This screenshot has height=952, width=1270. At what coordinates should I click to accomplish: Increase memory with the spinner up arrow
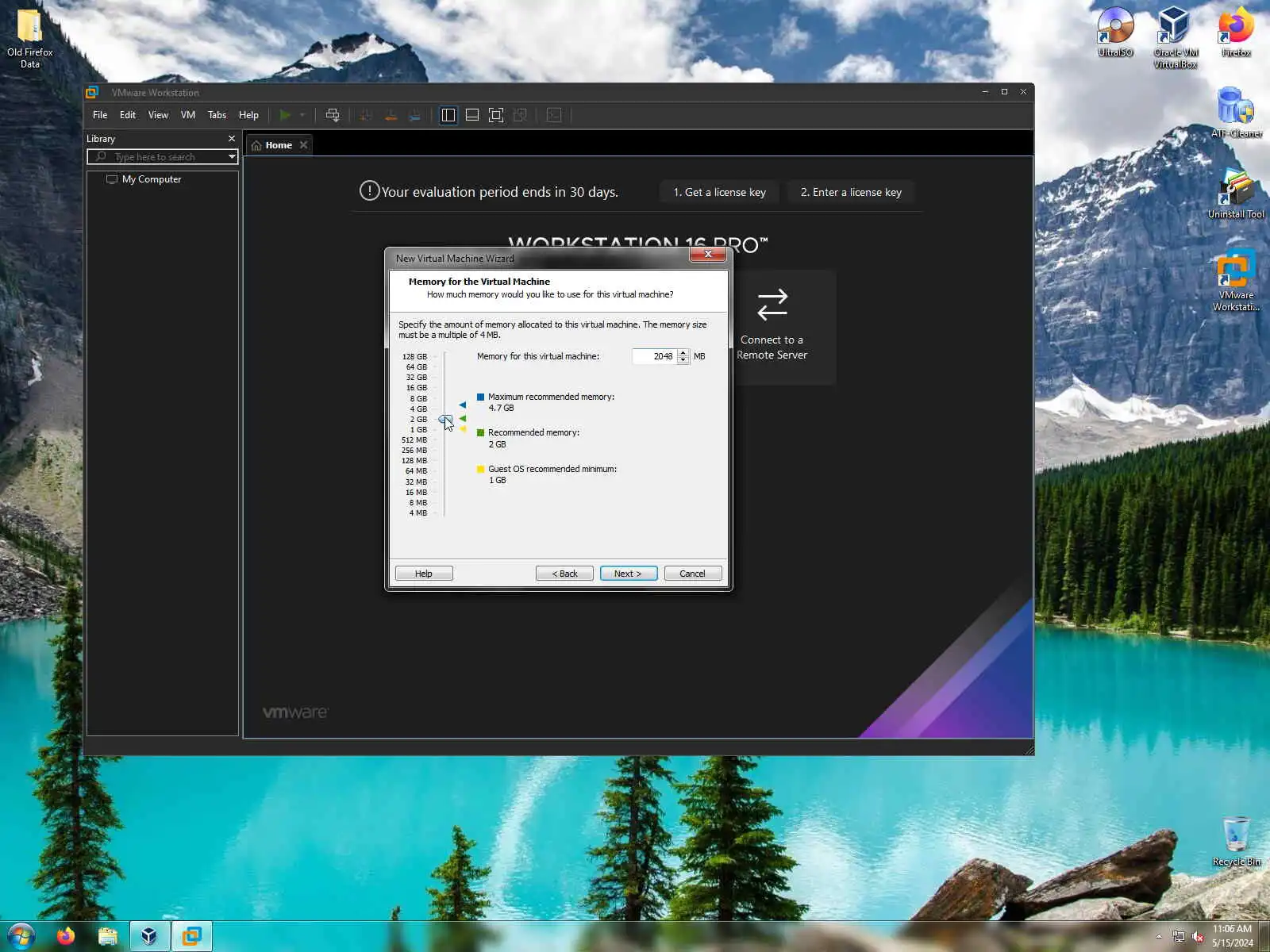(x=683, y=353)
